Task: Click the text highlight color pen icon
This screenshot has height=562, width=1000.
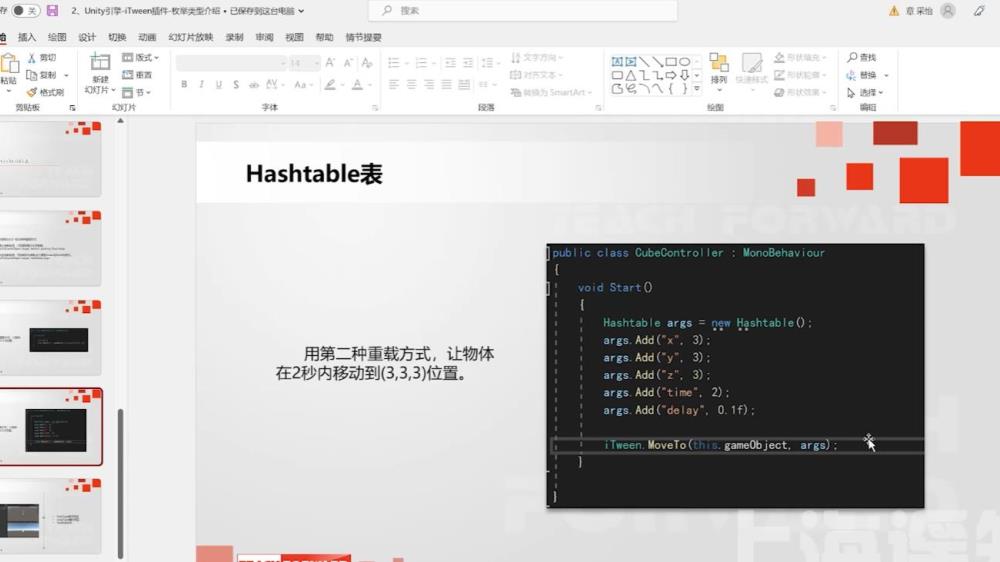Action: (x=330, y=84)
